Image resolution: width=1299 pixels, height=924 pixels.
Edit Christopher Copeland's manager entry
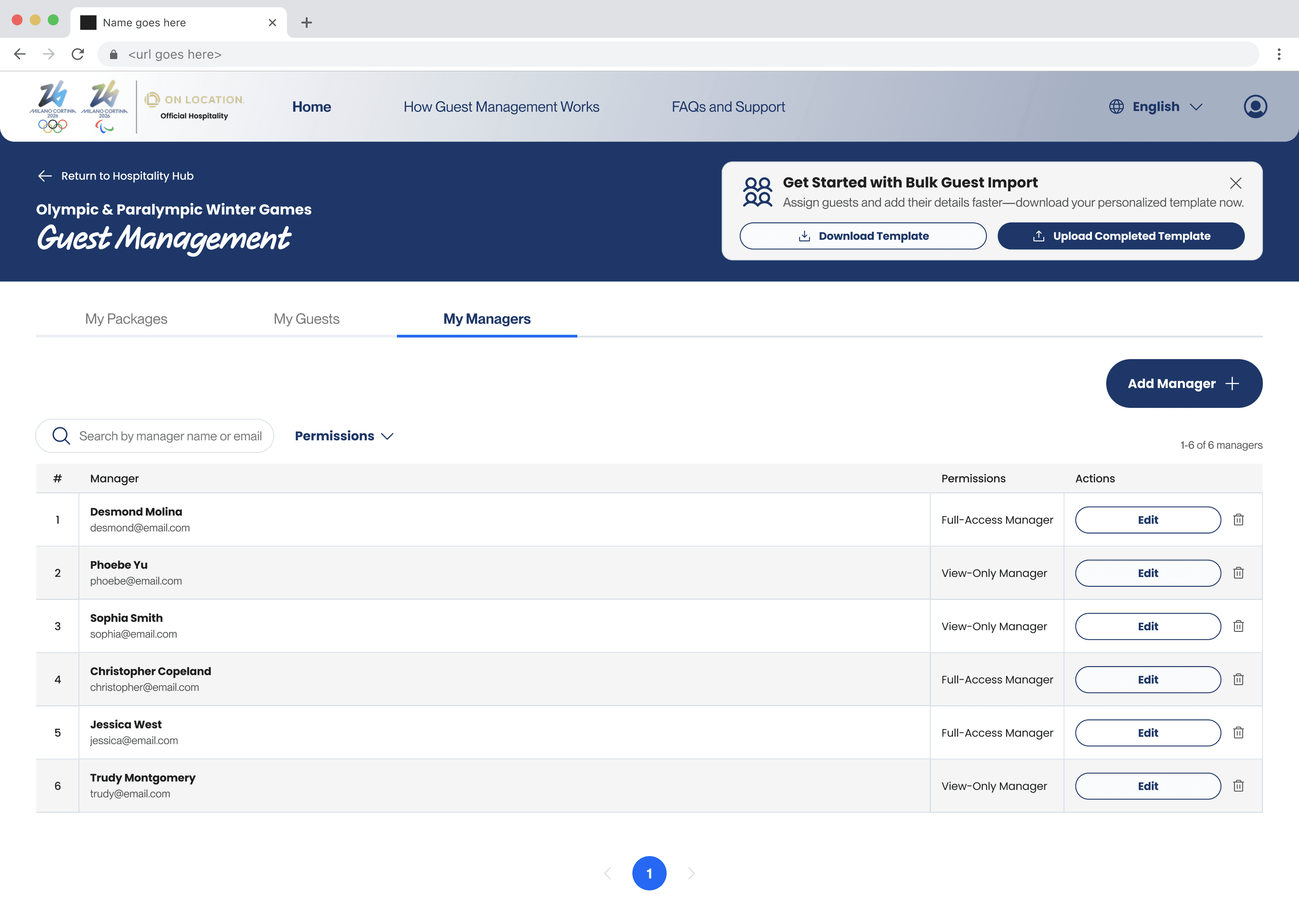1147,679
